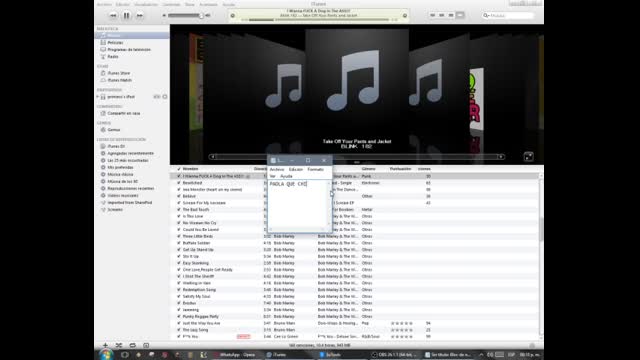Open Música library in sidebar
640x360 pixels.
tap(132, 36)
